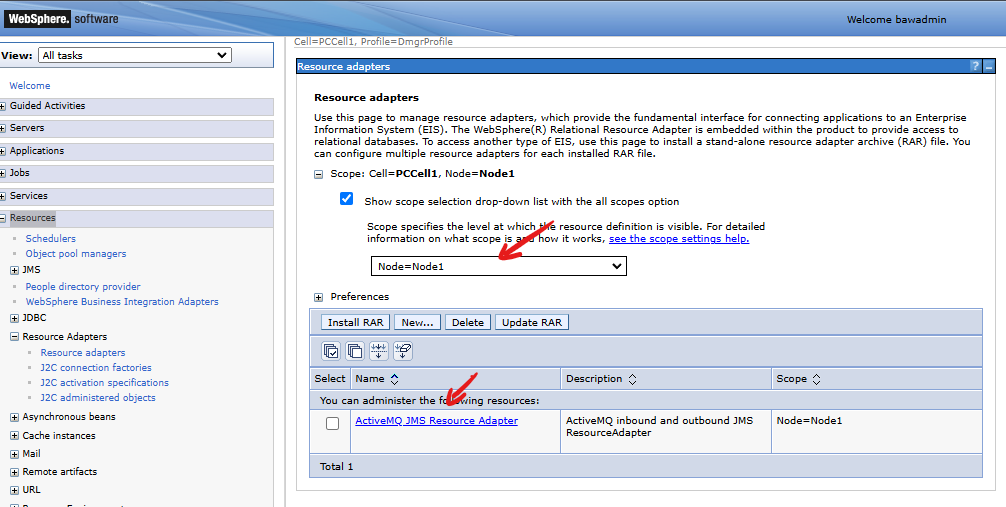Screen dimensions: 1006x507
Task: Expand the Cache instances node
Action: pyautogui.click(x=15, y=436)
